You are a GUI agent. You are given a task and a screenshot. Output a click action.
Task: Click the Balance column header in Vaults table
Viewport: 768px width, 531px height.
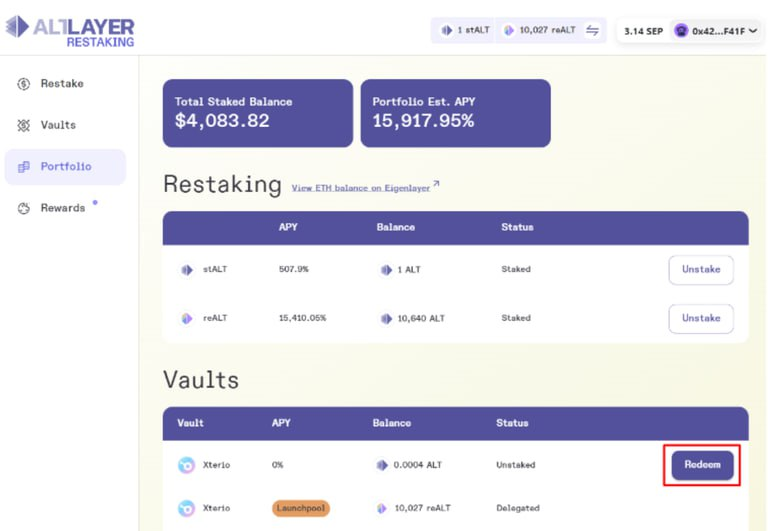click(392, 423)
